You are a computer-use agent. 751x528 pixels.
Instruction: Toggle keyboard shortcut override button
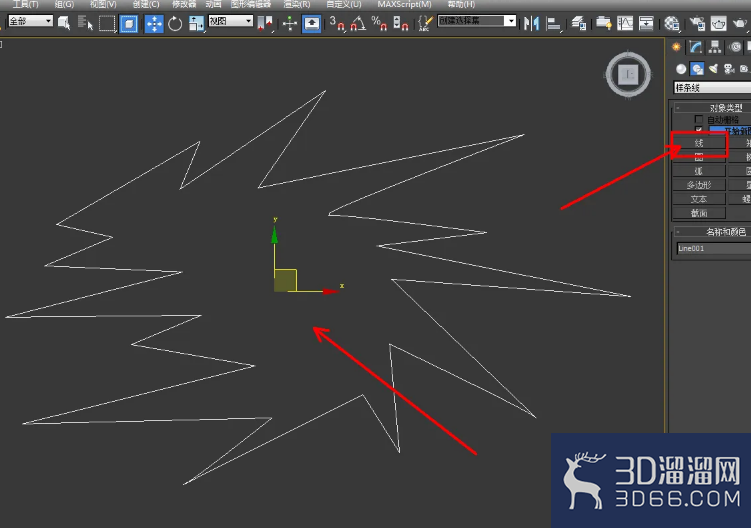coord(311,23)
